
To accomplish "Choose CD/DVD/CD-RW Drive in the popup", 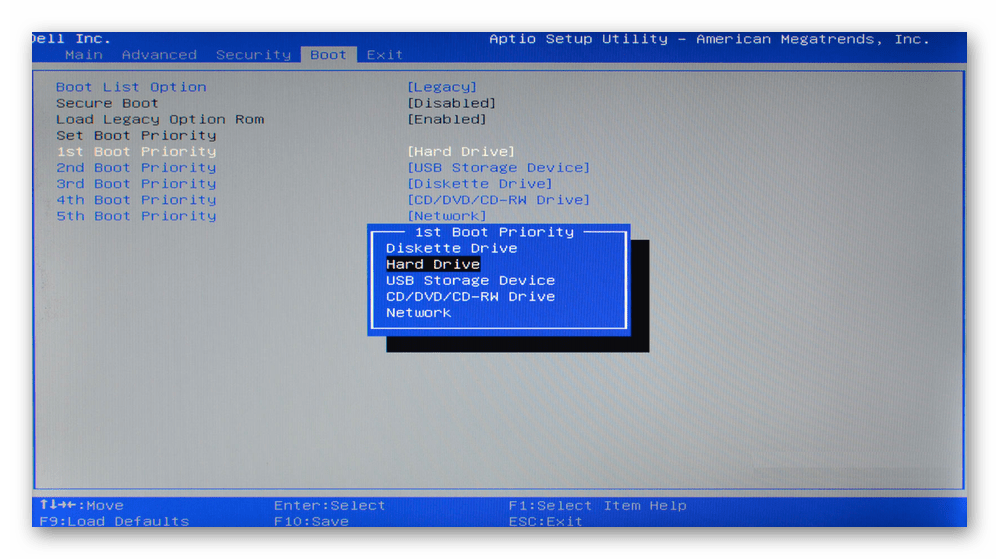I will (x=470, y=296).
